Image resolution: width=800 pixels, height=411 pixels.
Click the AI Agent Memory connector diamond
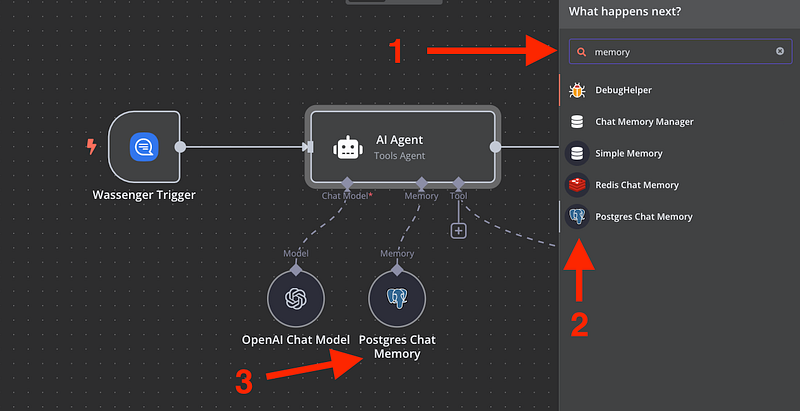(421, 183)
